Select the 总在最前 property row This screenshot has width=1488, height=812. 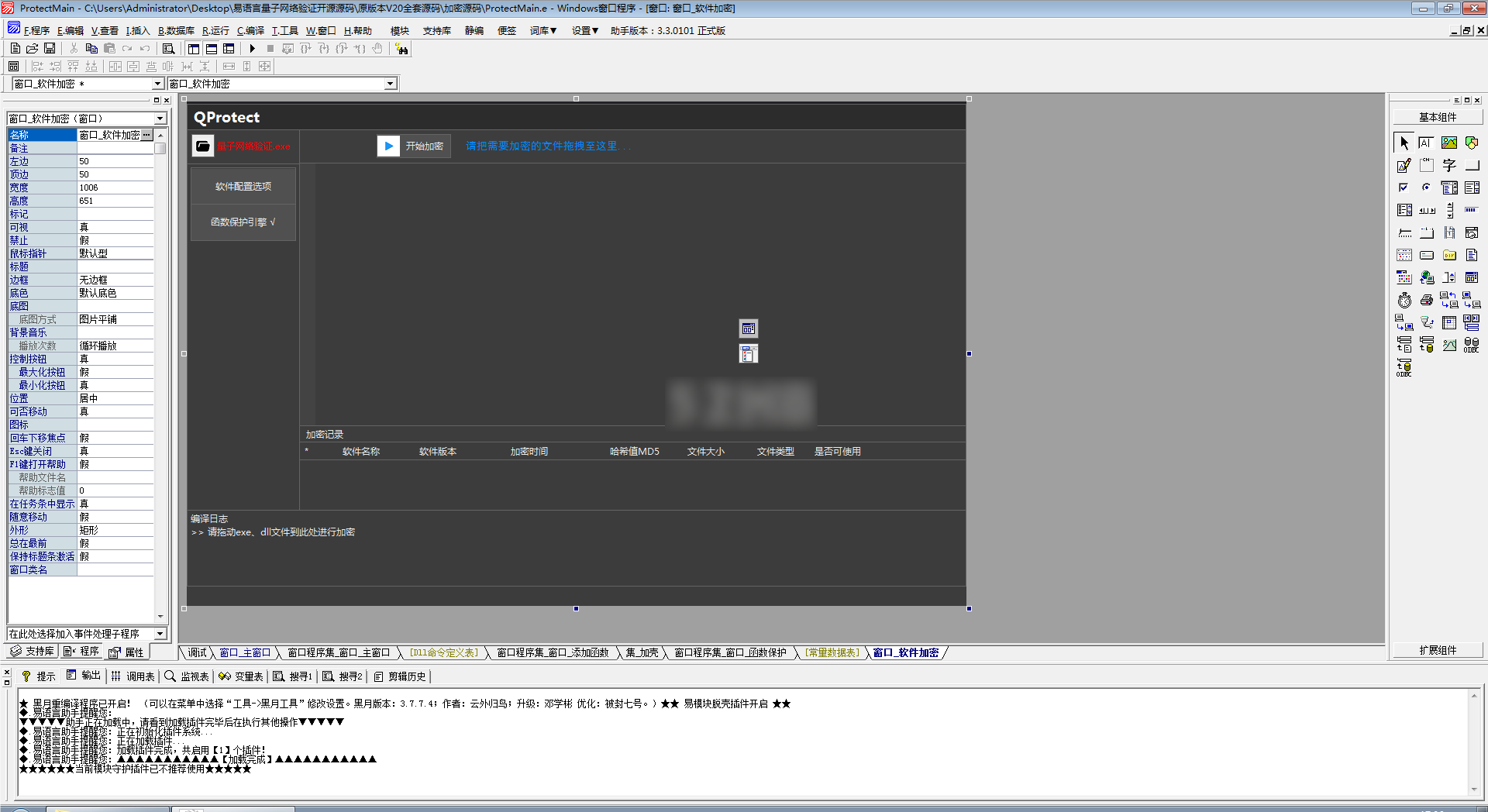[81, 543]
